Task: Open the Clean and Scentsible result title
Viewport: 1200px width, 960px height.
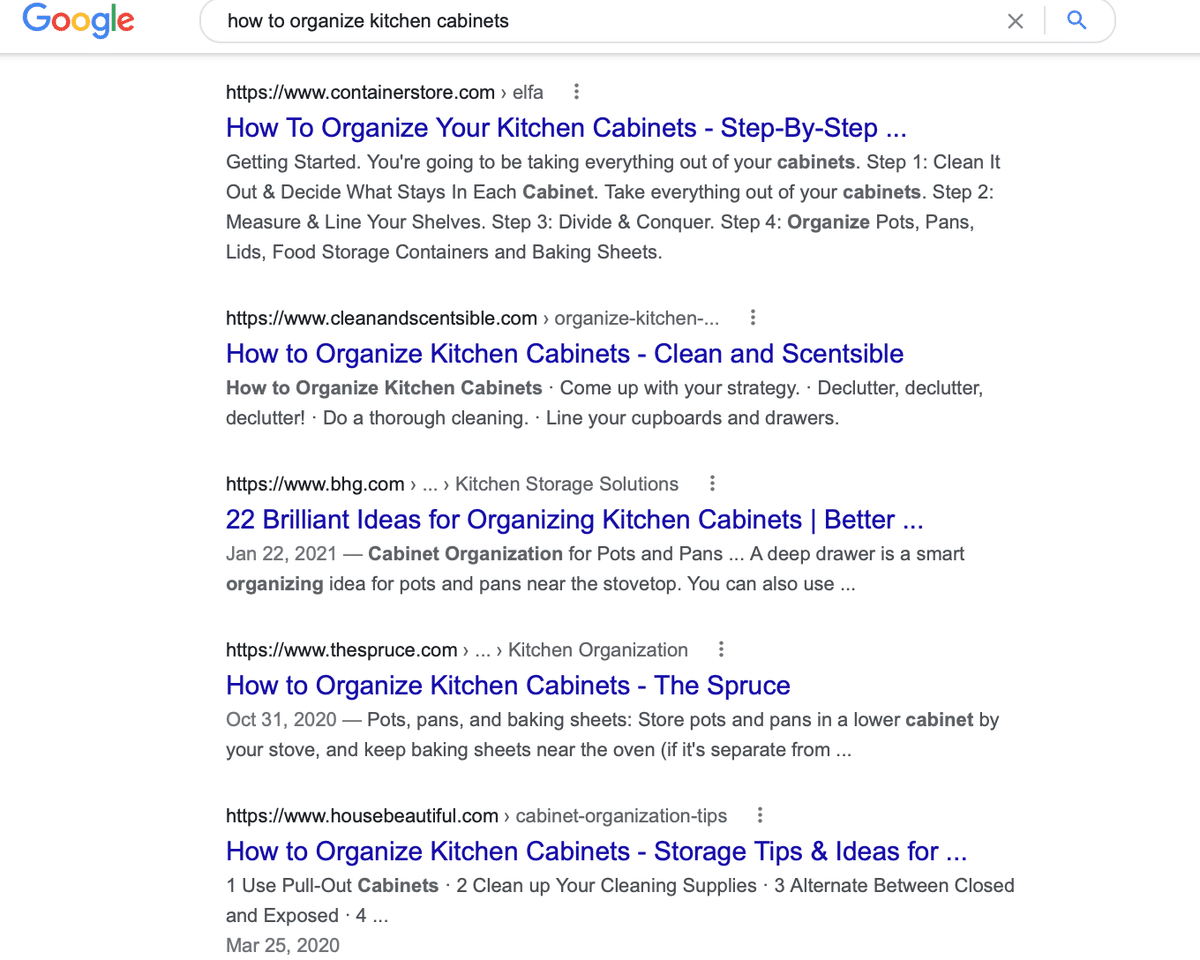Action: point(564,354)
